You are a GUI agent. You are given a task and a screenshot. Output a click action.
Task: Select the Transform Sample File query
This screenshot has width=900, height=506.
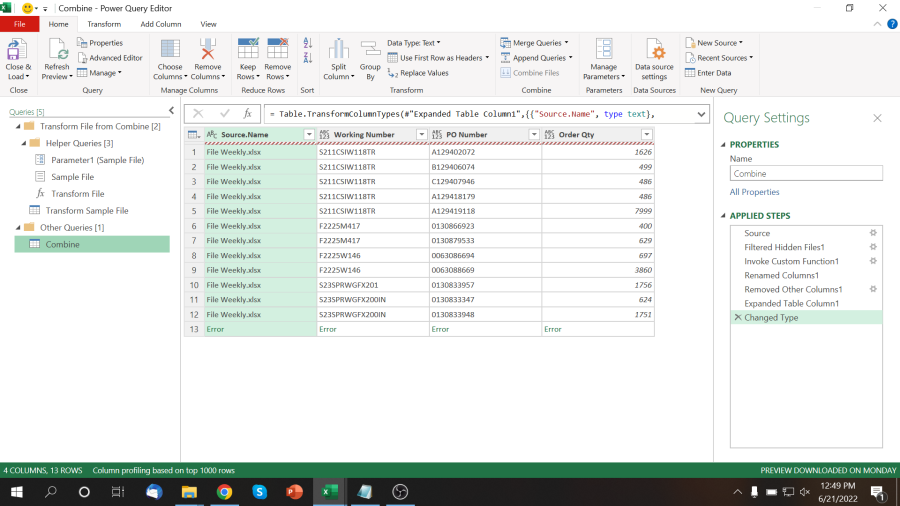tap(87, 211)
